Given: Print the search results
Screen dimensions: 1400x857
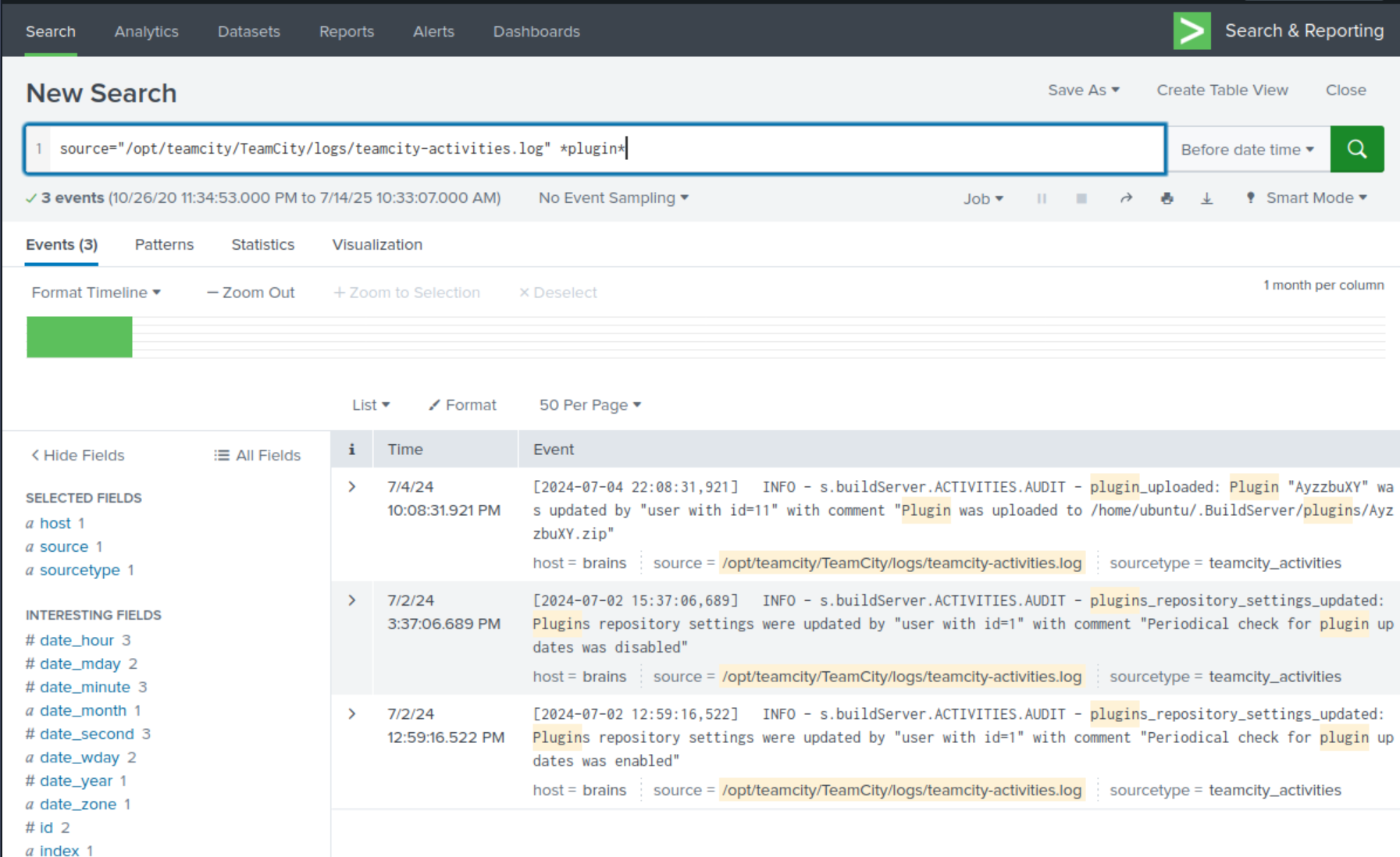Looking at the screenshot, I should (x=1167, y=198).
